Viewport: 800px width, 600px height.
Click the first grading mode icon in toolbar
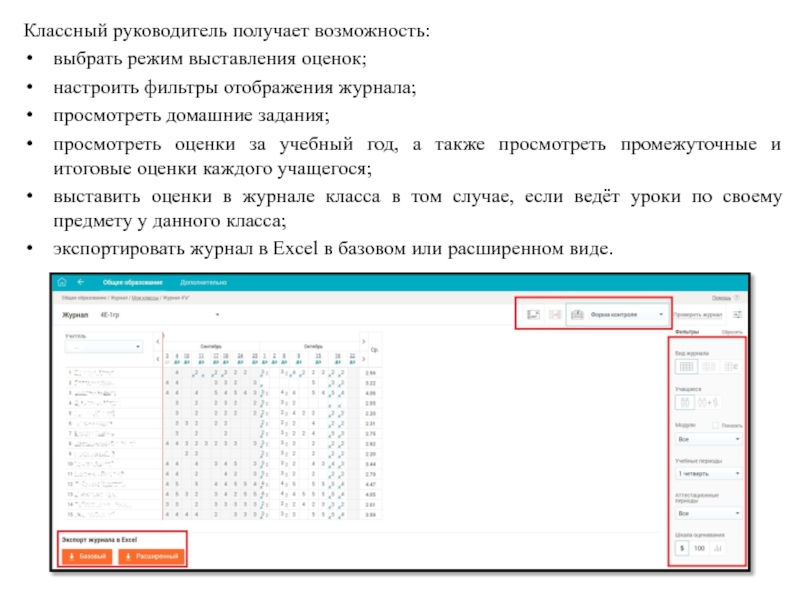click(533, 314)
